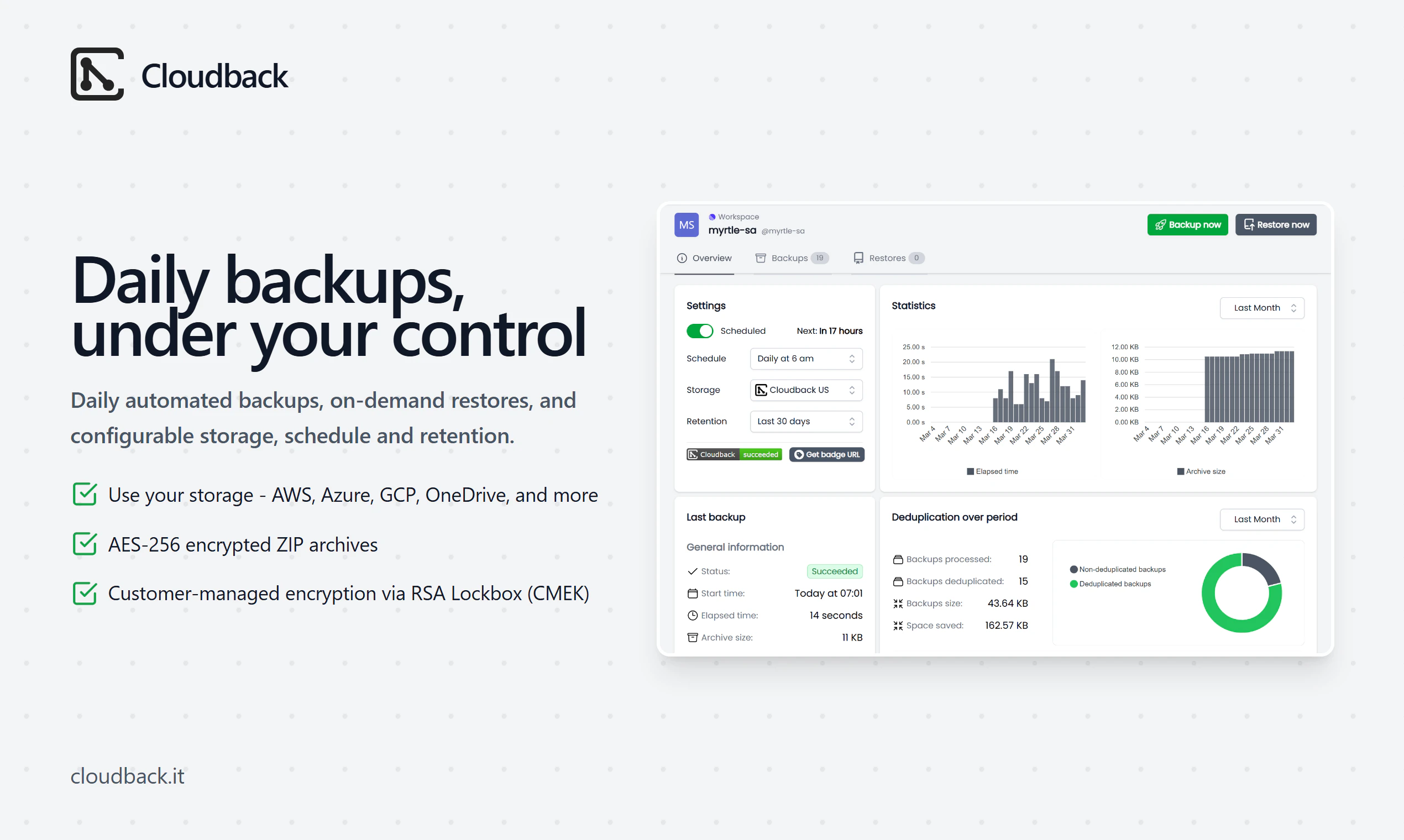Click the Cloudback succeeded badge

(x=734, y=454)
